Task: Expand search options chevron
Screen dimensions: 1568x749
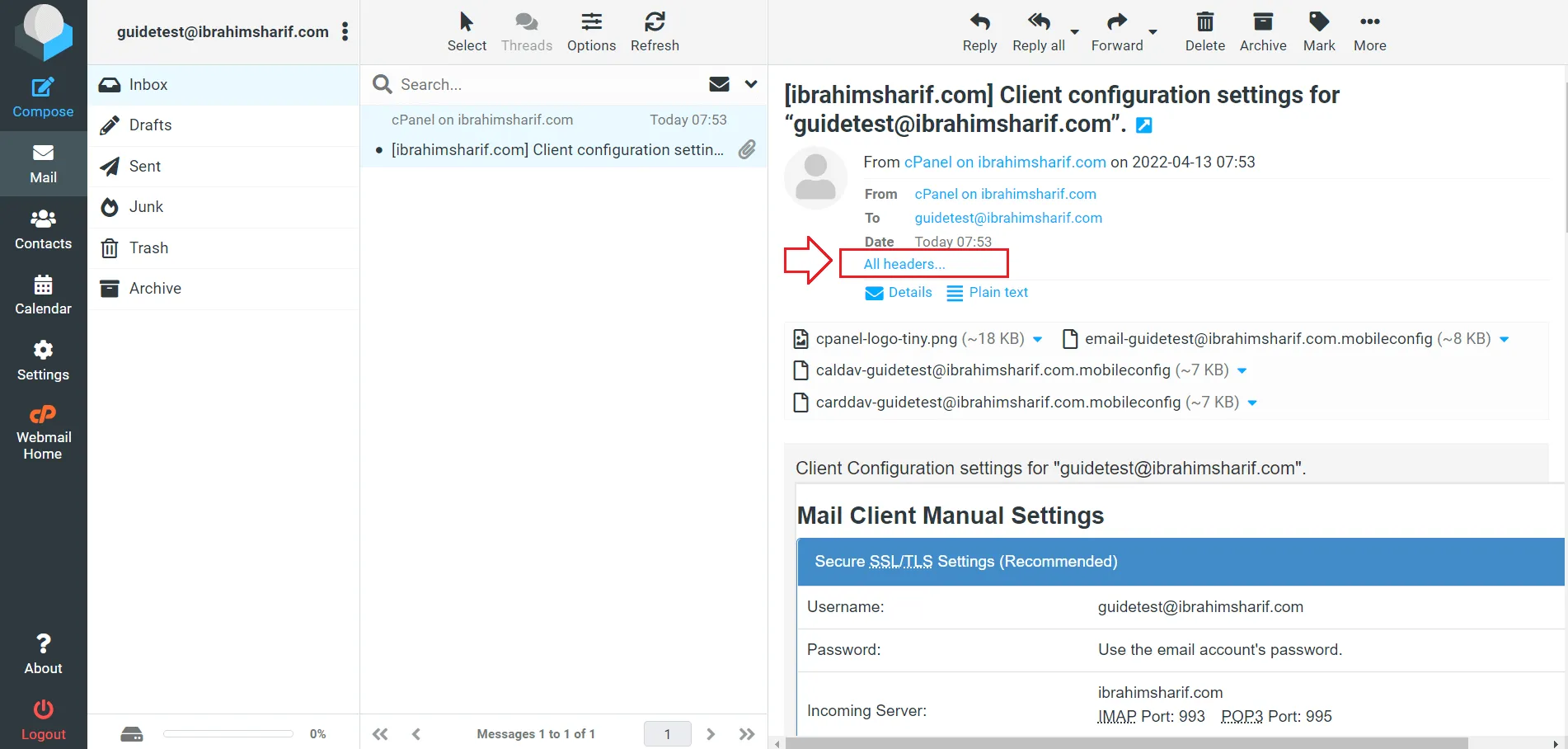Action: tap(751, 84)
